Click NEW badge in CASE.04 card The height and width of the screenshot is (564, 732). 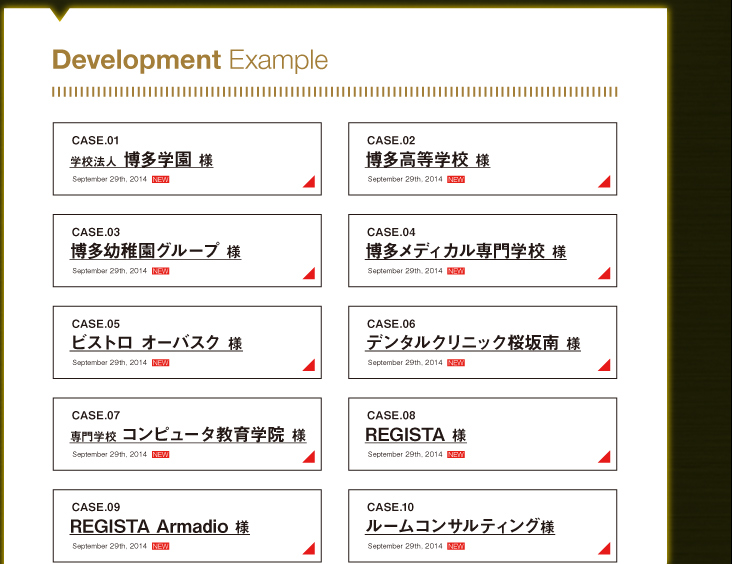coord(456,271)
